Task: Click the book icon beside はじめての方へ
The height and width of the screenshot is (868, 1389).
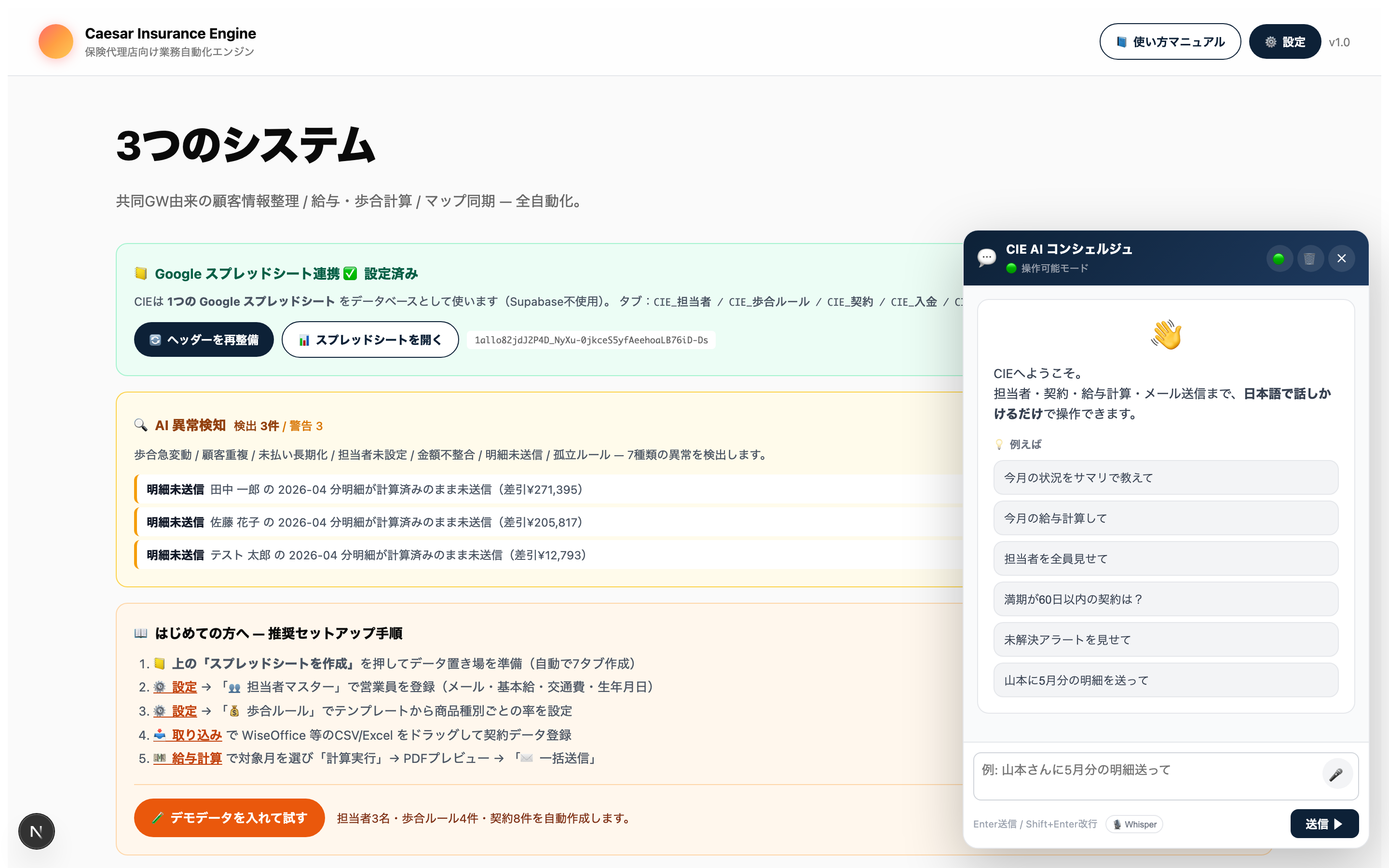Action: point(141,633)
